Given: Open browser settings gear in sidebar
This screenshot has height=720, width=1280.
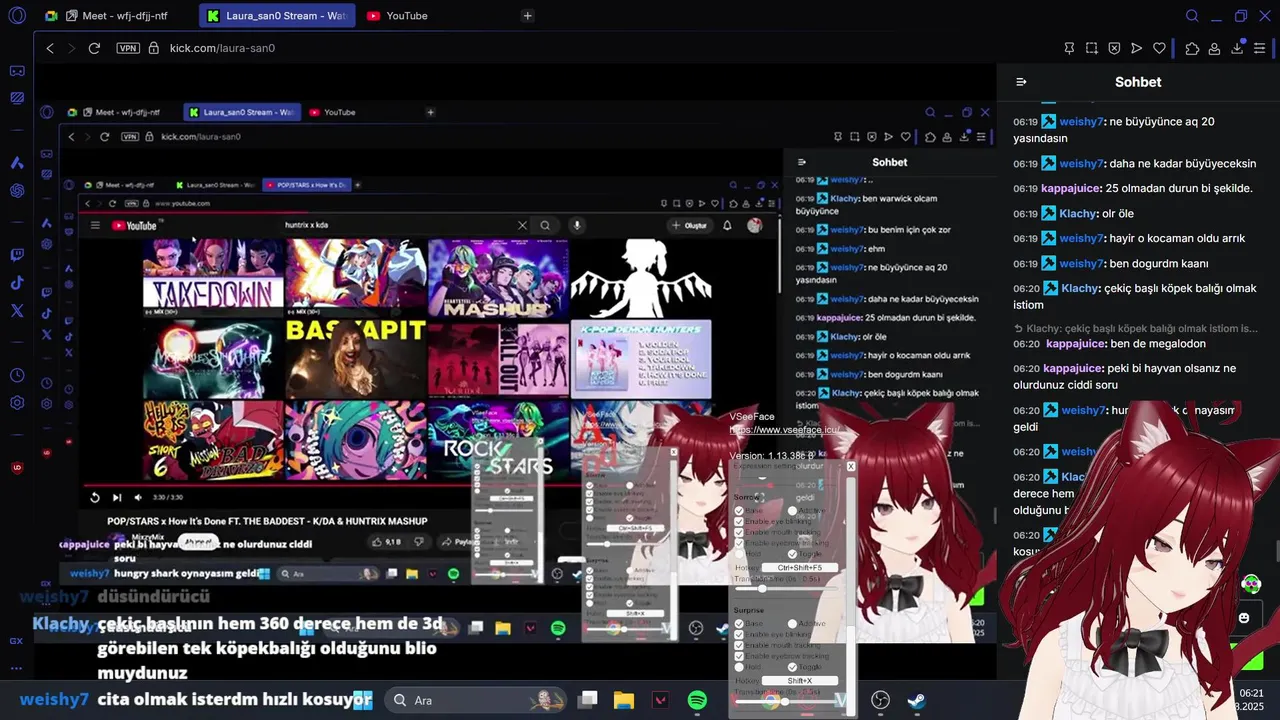Looking at the screenshot, I should tap(17, 403).
